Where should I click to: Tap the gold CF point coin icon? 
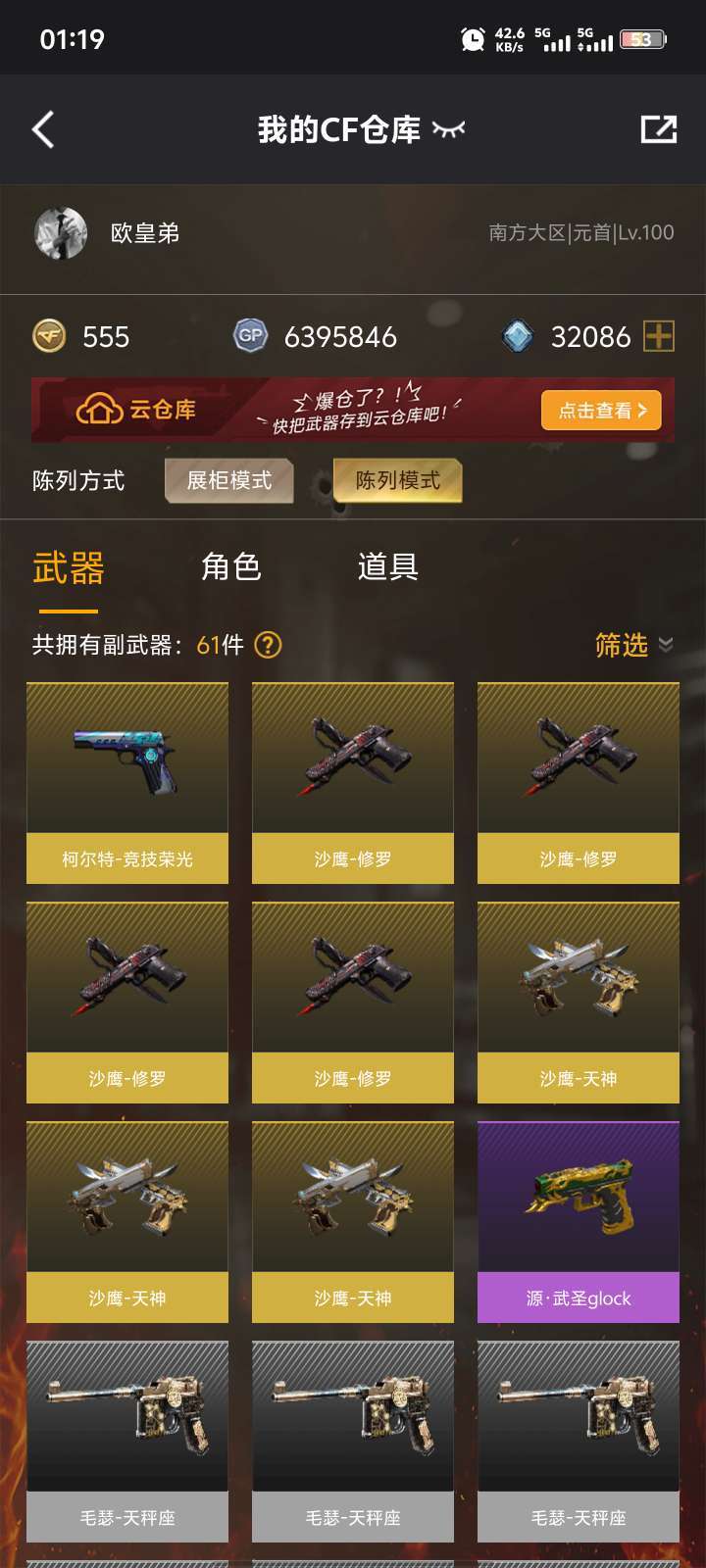50,336
